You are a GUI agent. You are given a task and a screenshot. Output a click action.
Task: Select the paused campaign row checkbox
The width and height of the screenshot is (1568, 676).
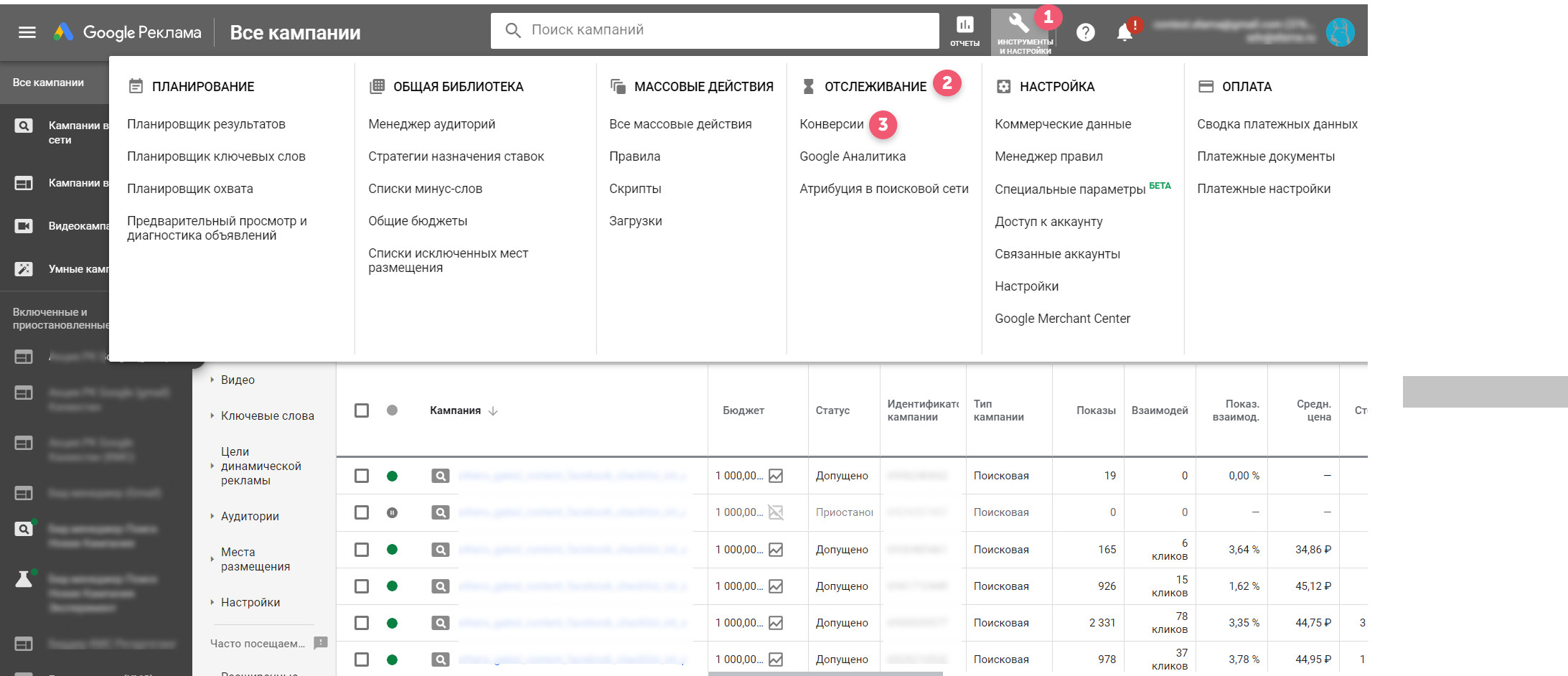362,512
